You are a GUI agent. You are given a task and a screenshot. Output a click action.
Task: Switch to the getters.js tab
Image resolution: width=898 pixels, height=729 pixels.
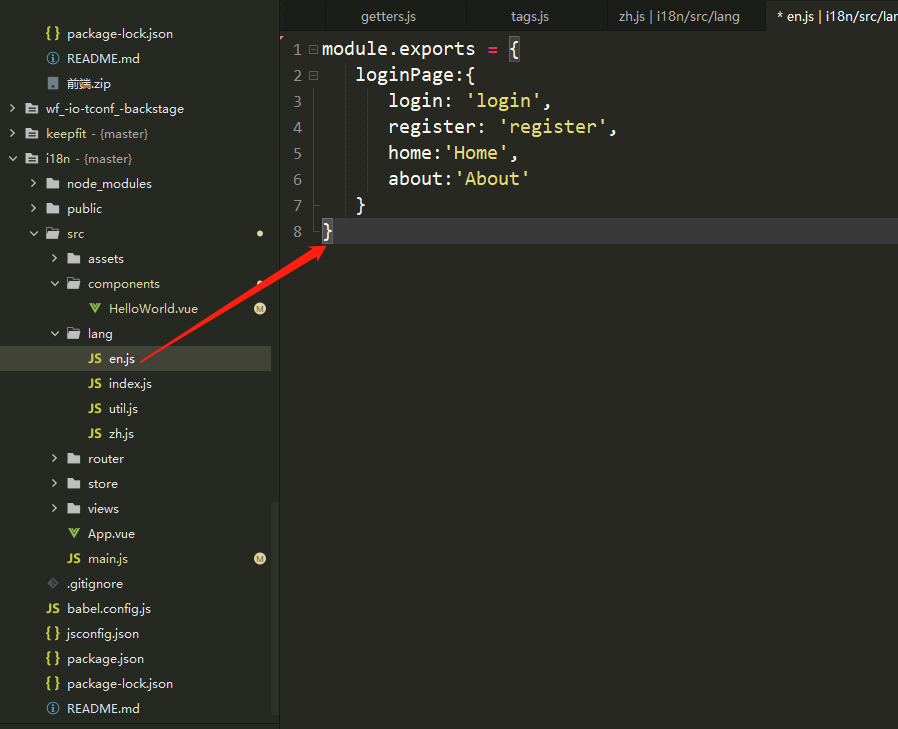(387, 17)
